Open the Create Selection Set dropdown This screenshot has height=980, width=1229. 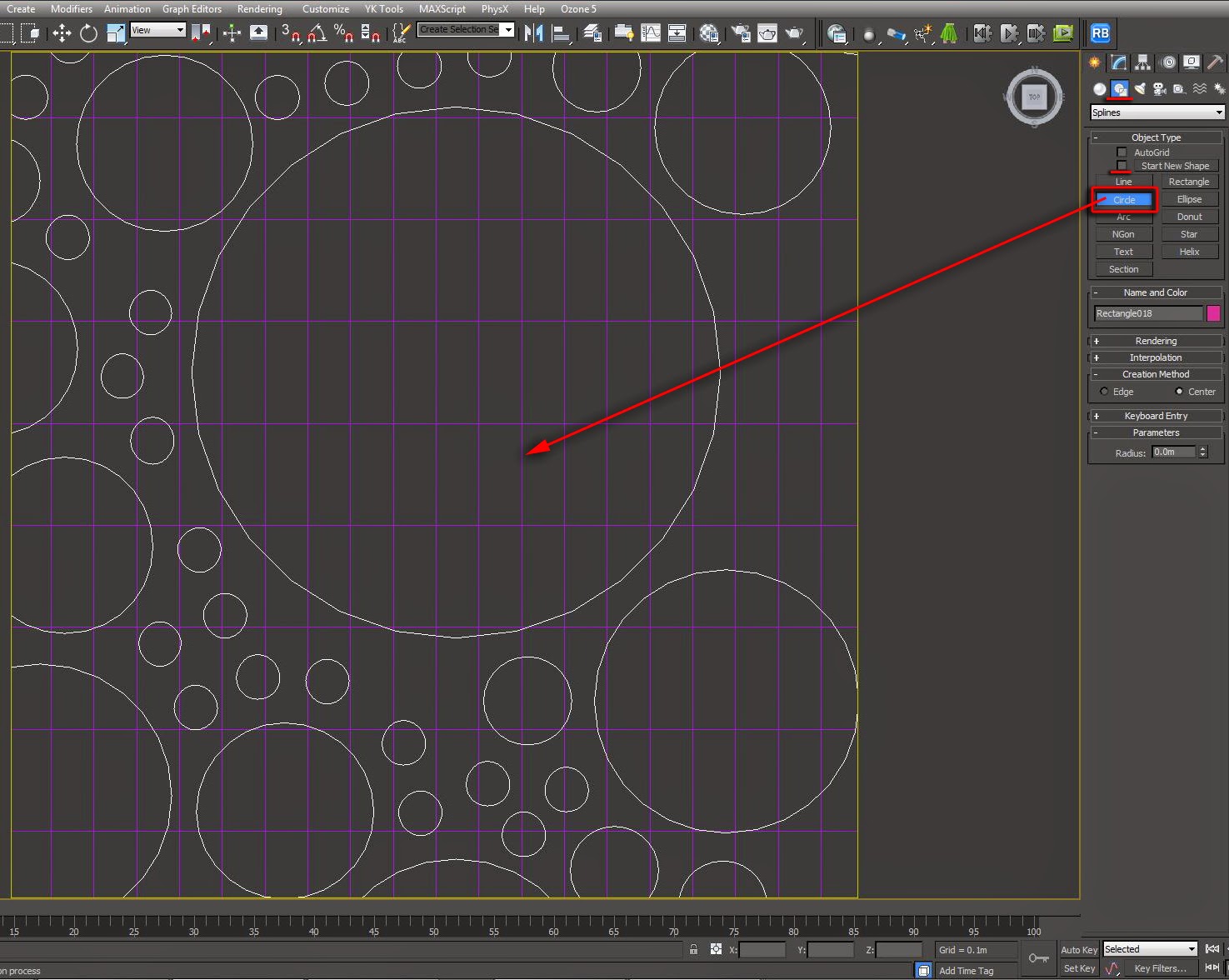click(x=466, y=30)
